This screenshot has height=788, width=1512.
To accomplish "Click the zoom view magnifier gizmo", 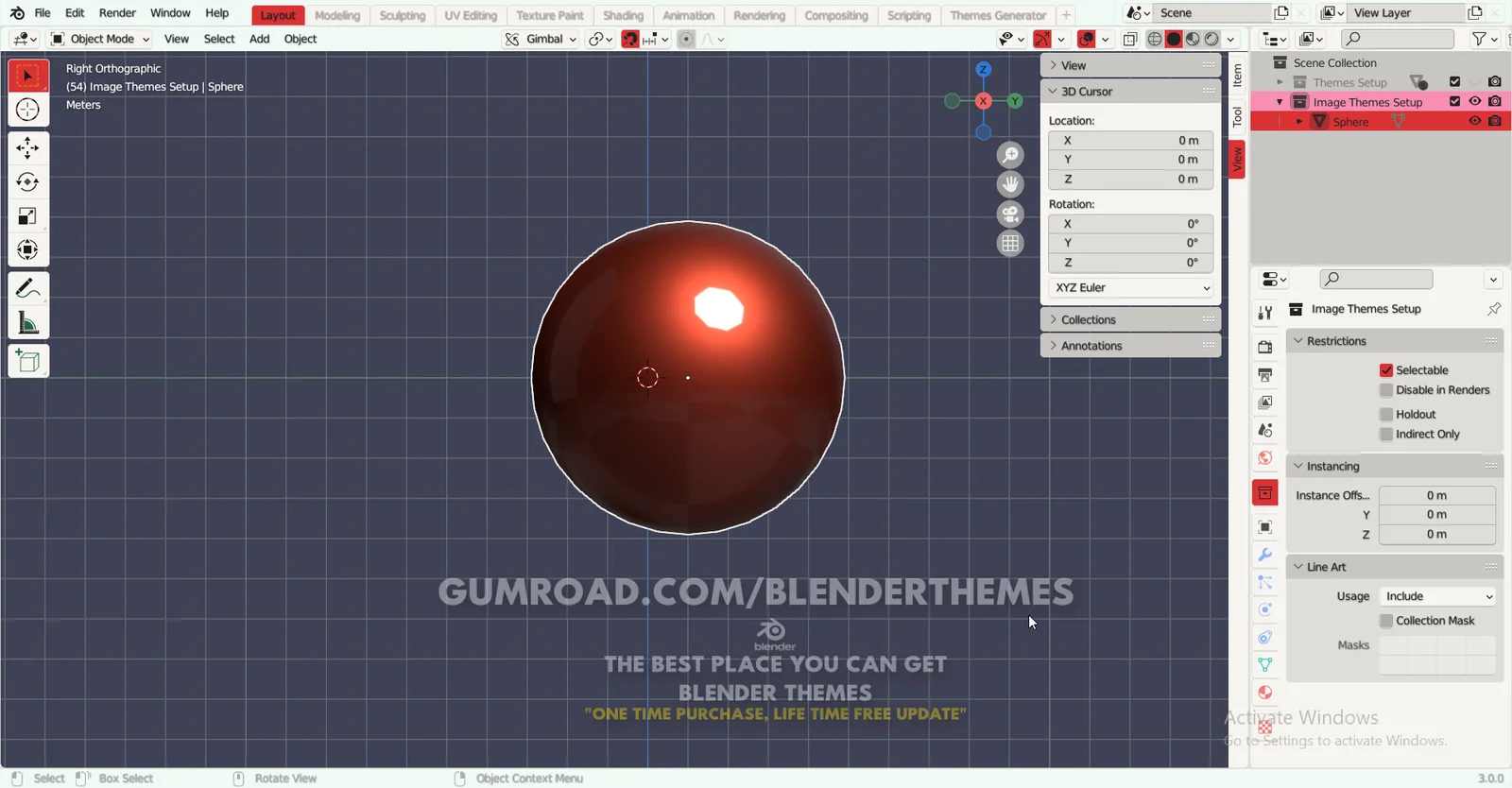I will (x=1010, y=155).
